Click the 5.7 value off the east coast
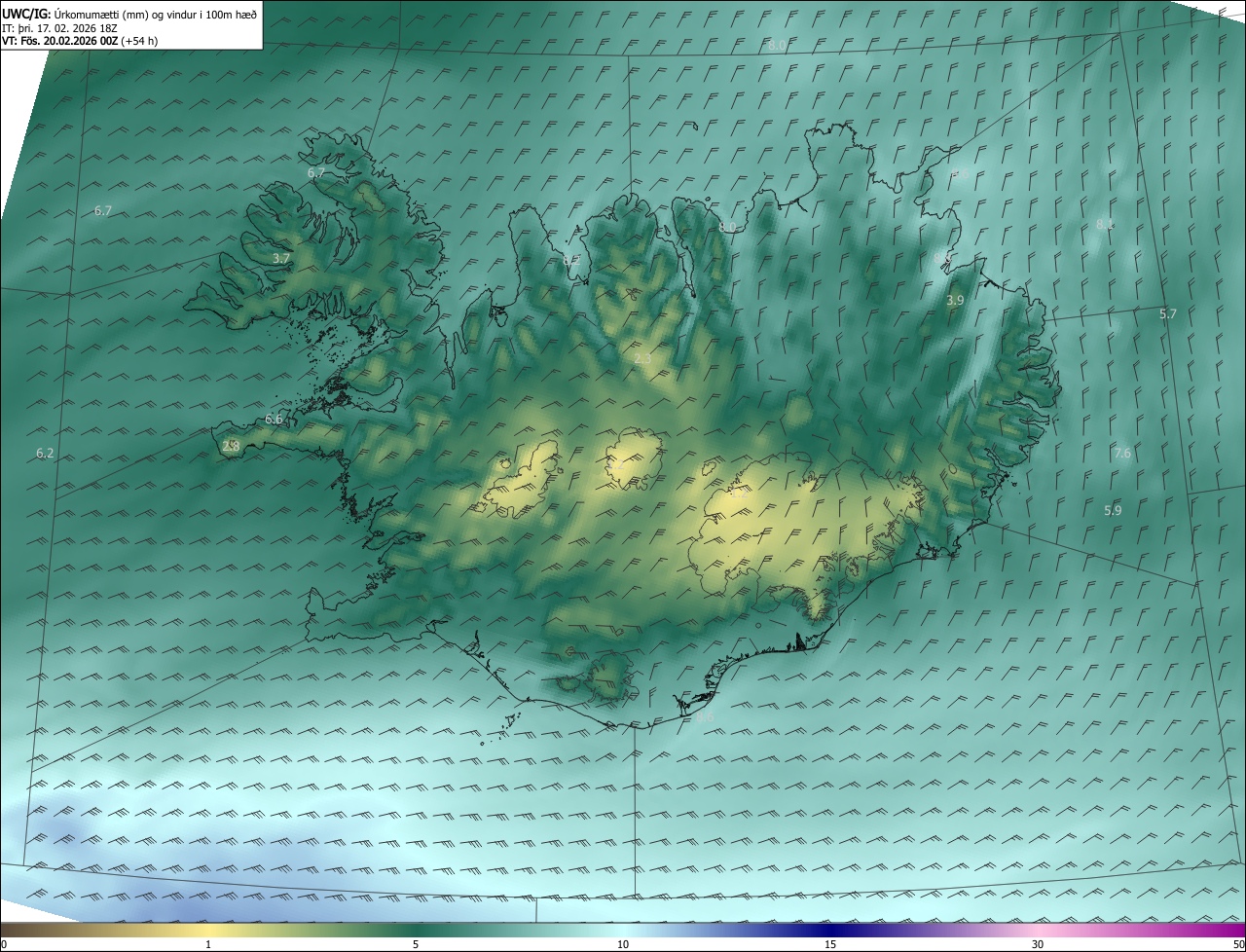The height and width of the screenshot is (952, 1246). click(x=1168, y=313)
